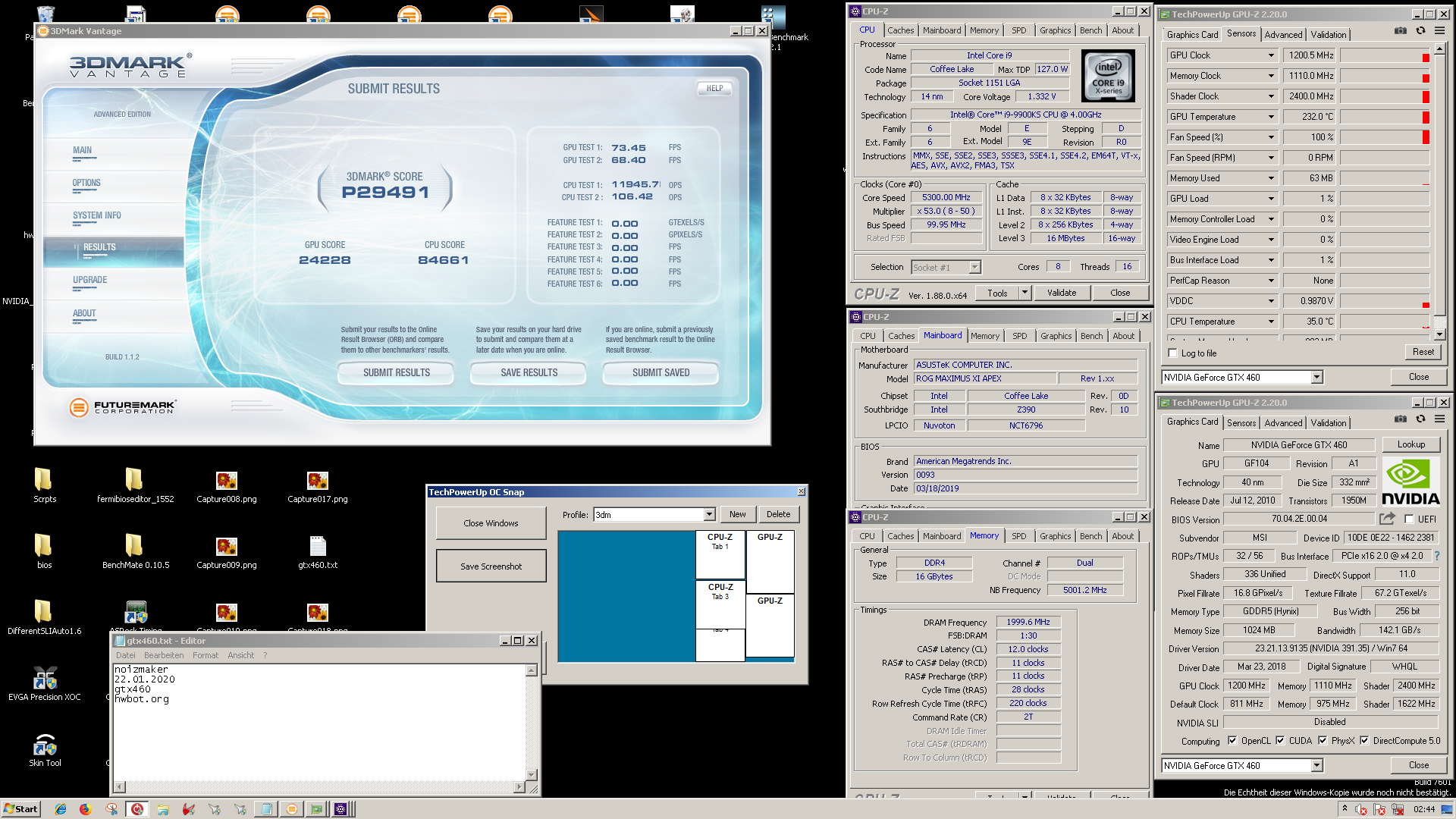Open the Socket #1 selection dropdown in CPU-Z
Screen dimensions: 1456x819
[x=975, y=267]
